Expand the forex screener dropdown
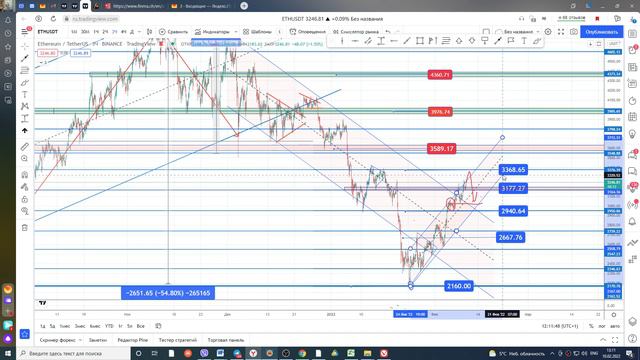This screenshot has height=360, width=640. [x=80, y=340]
